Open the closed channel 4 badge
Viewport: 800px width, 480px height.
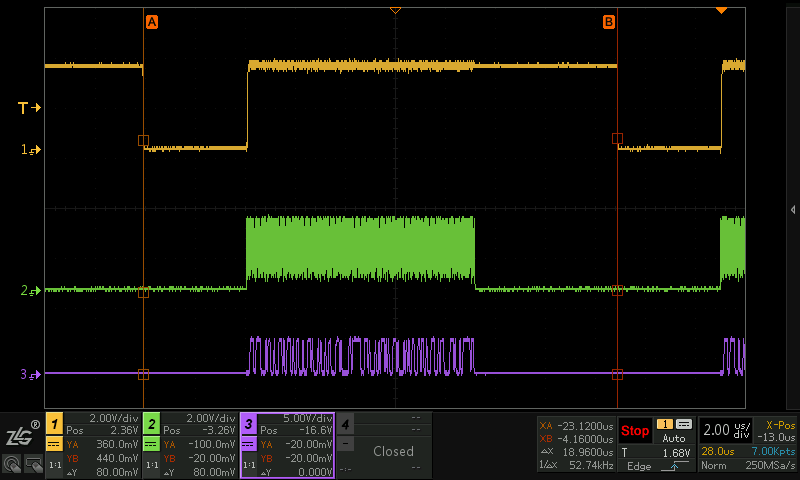345,424
